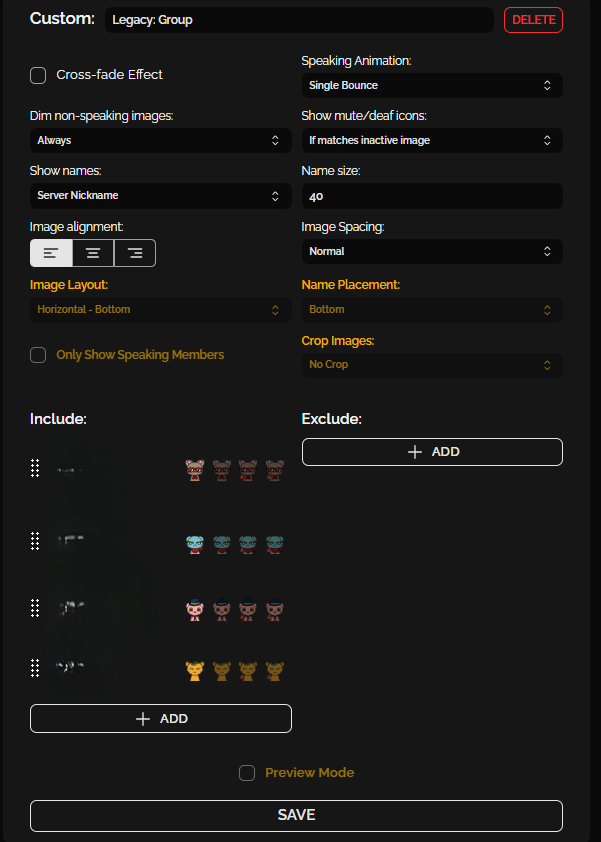Click drag handle of fourth included member
Screen dimensions: 601x842
coord(35,668)
